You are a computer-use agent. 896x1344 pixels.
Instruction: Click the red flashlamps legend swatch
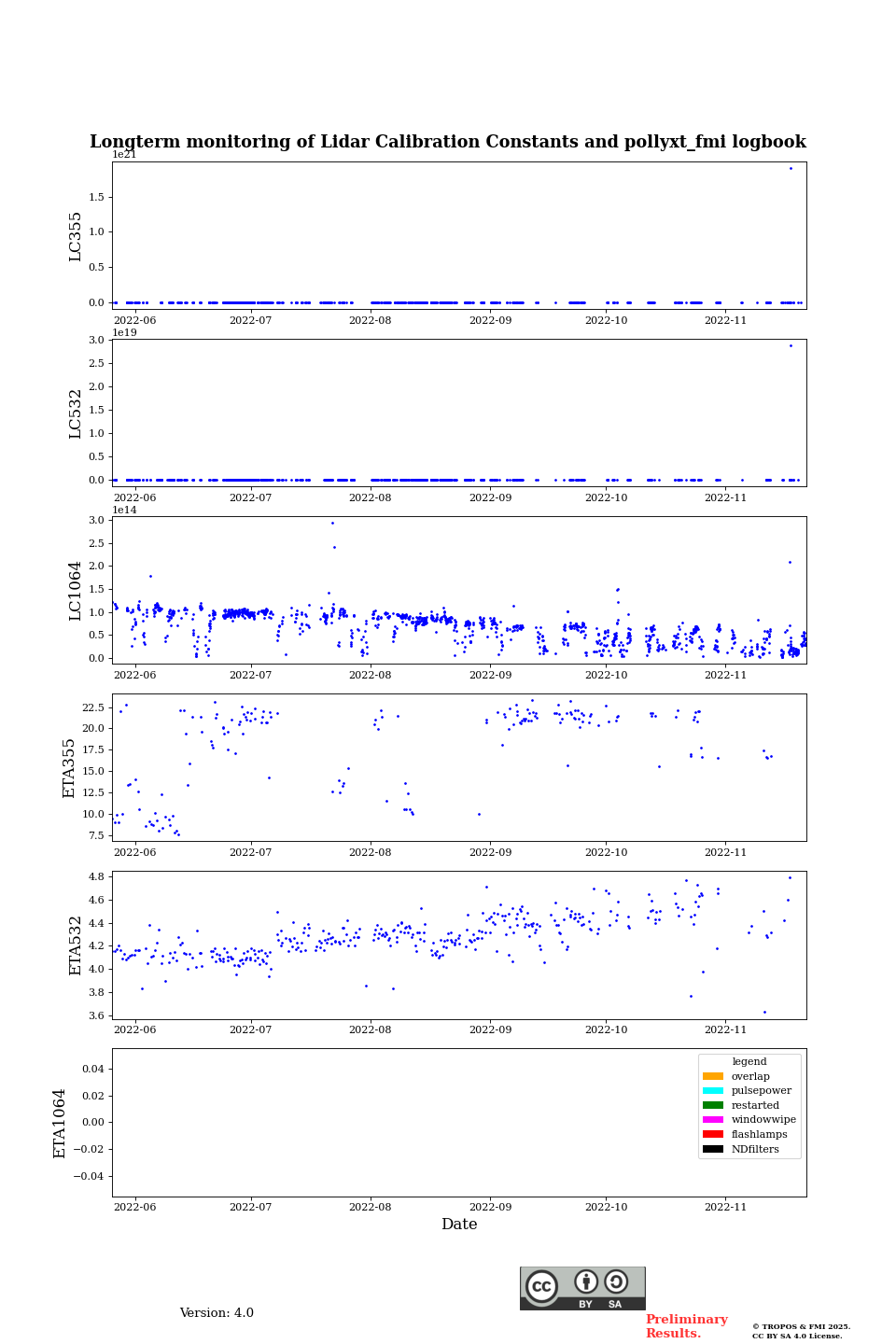(712, 1135)
